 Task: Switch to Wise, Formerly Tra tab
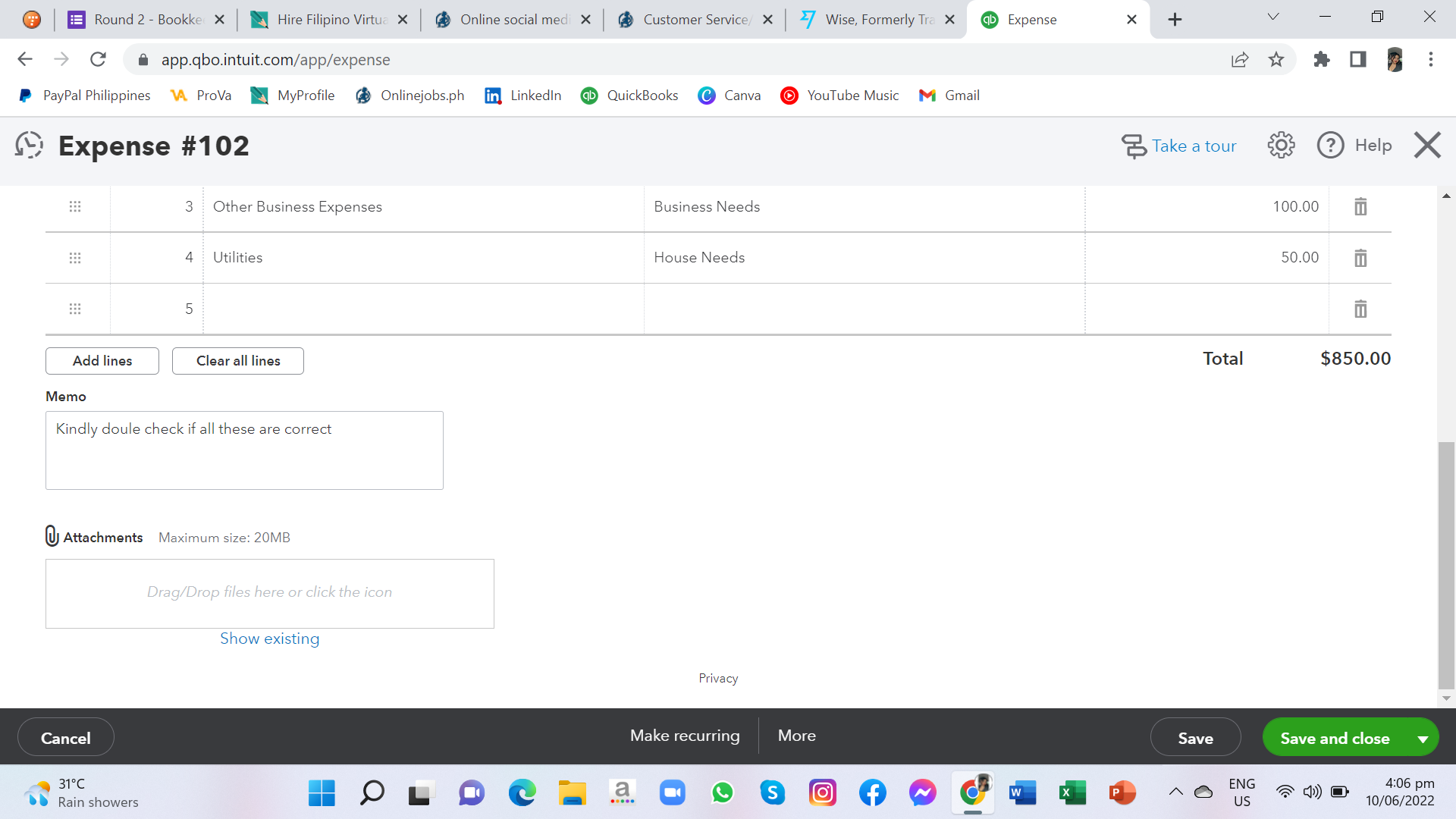[879, 20]
